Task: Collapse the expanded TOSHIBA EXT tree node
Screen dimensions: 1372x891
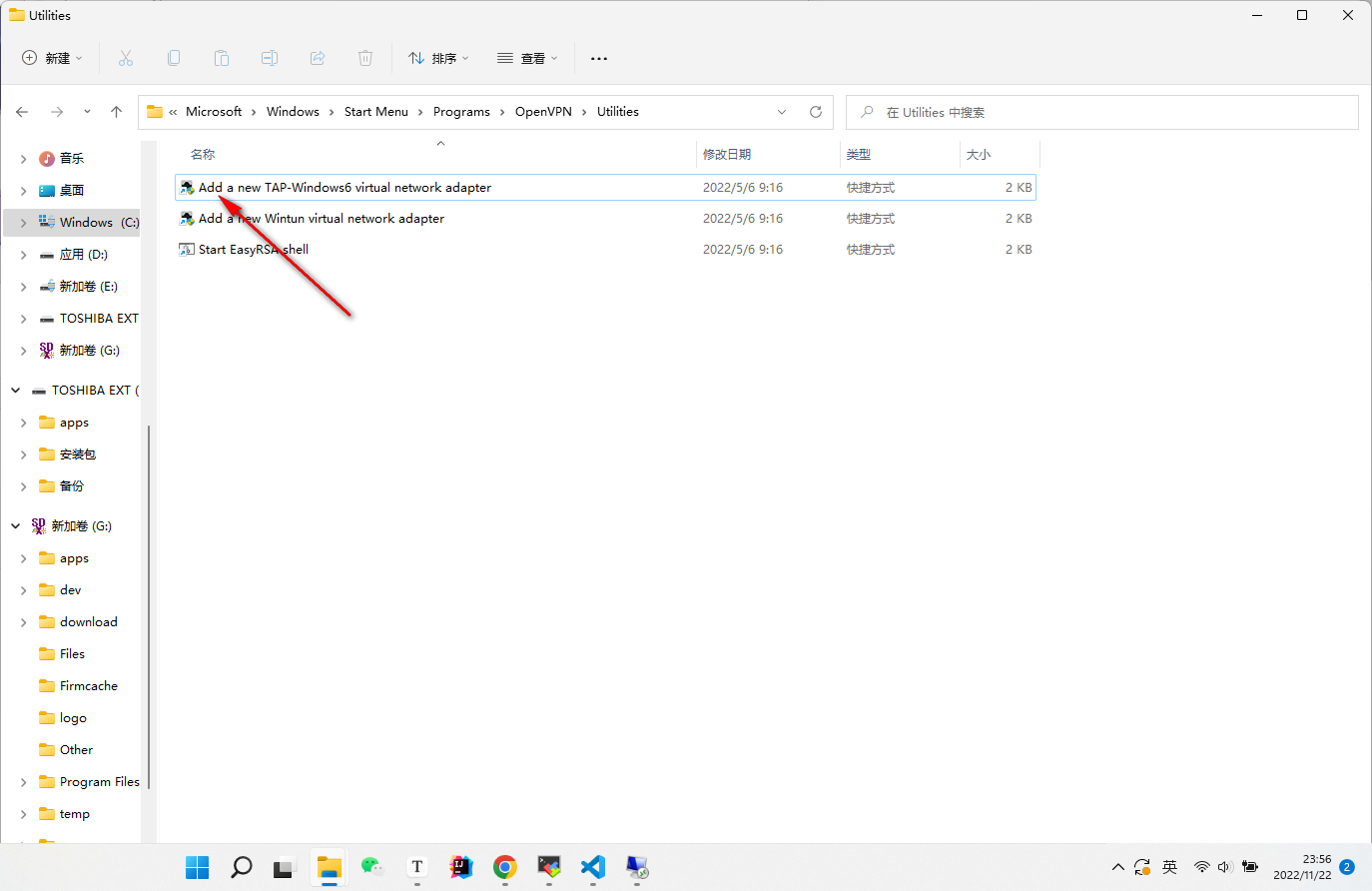Action: 15,390
